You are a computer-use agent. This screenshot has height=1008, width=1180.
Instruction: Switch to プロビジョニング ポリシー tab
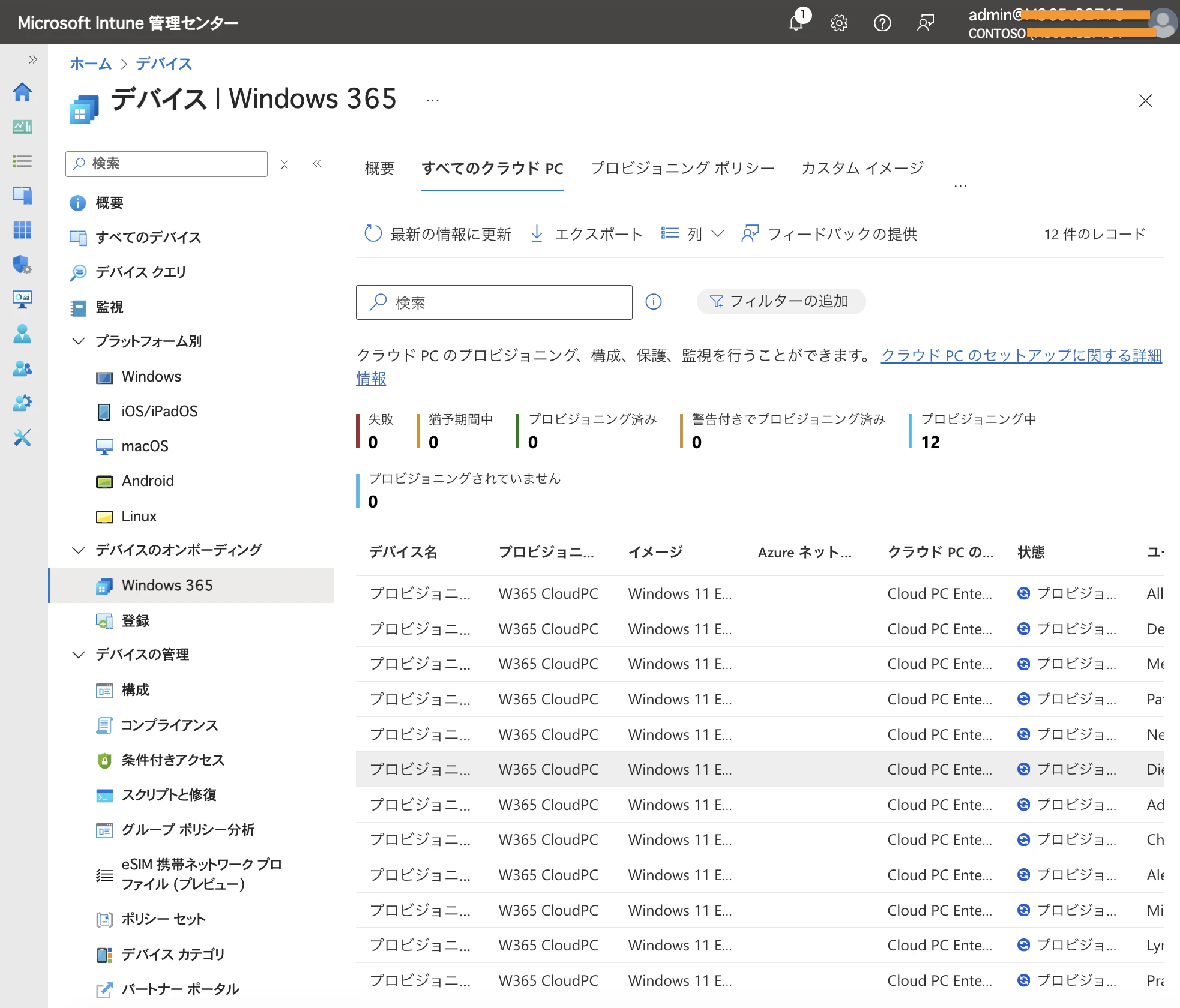point(682,169)
